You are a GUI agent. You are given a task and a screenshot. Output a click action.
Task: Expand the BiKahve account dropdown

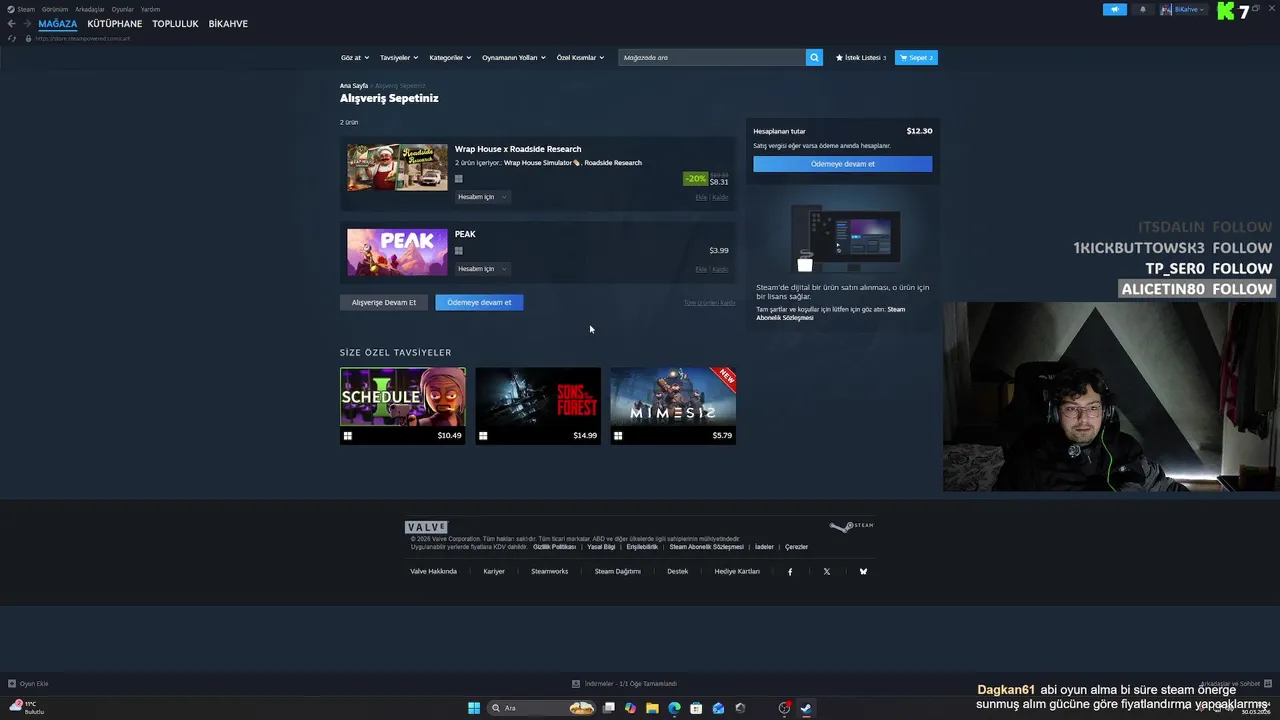point(1183,9)
